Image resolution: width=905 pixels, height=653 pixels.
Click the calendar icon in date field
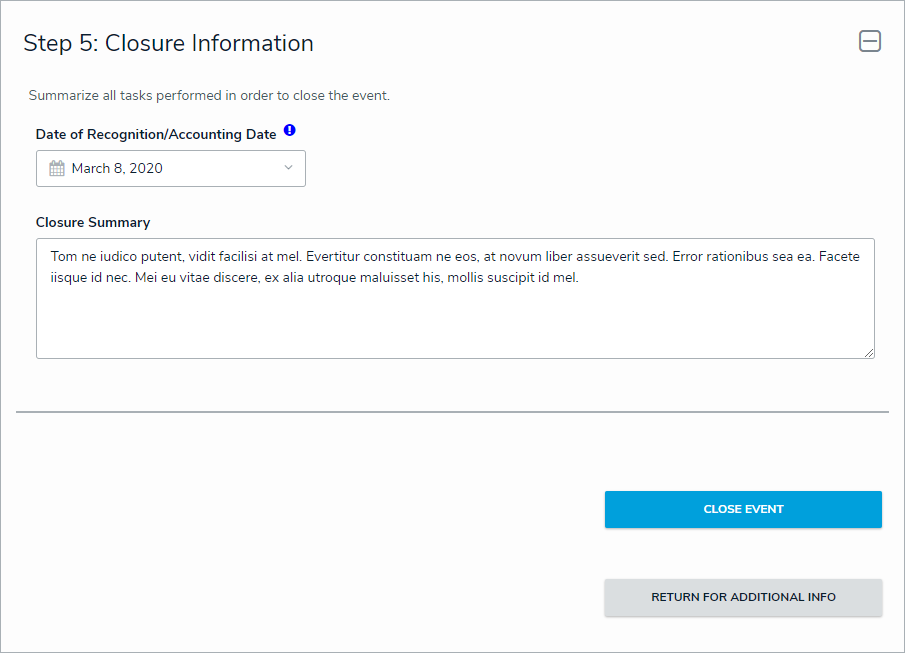click(57, 168)
